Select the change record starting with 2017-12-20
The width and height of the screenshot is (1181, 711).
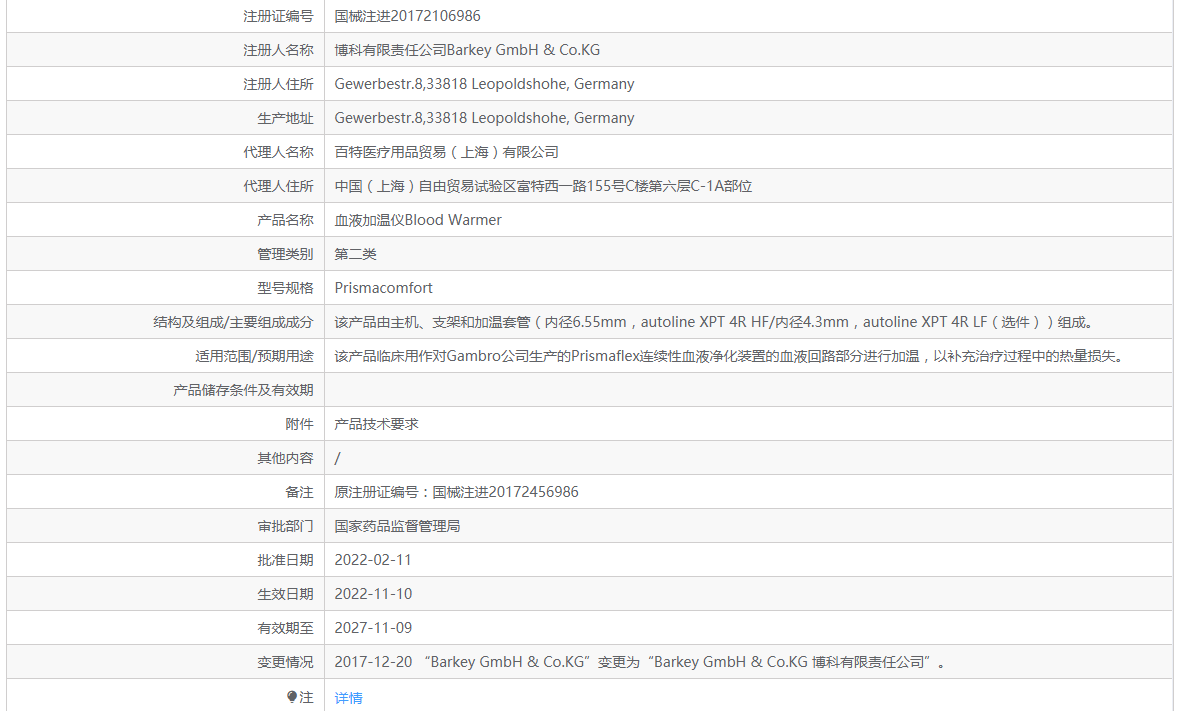(639, 662)
